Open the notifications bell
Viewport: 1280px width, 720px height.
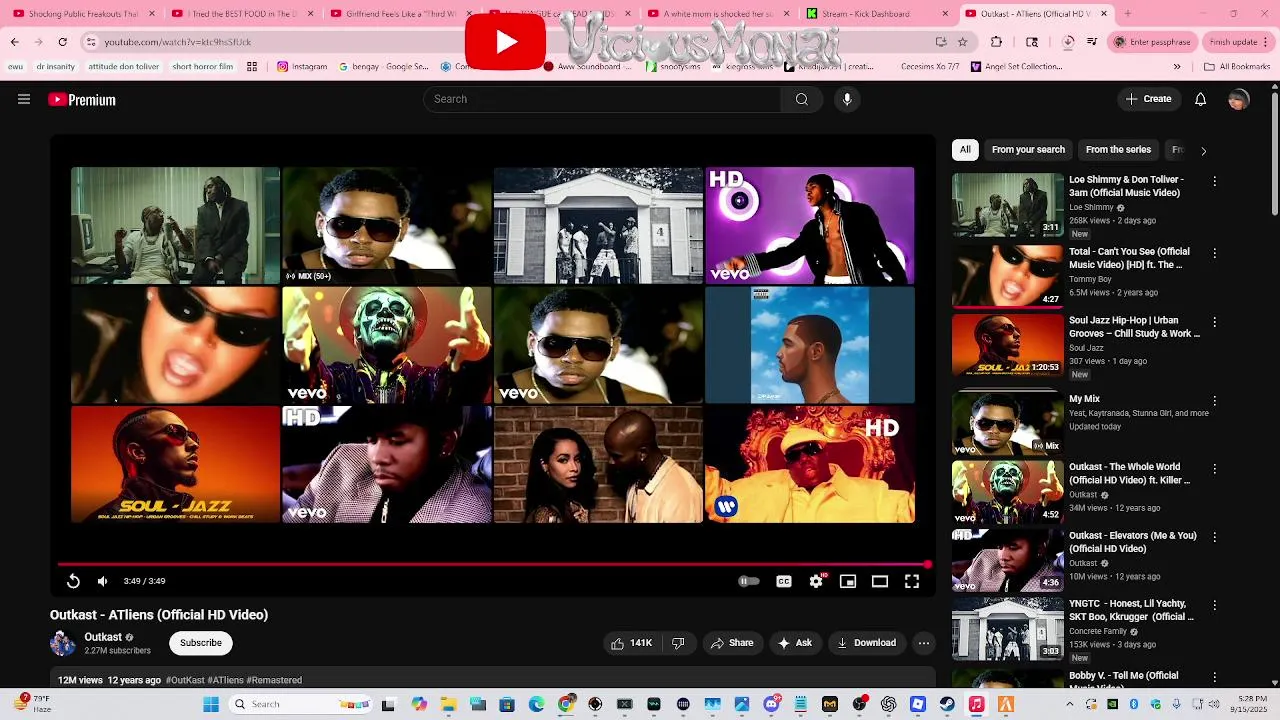(1200, 99)
